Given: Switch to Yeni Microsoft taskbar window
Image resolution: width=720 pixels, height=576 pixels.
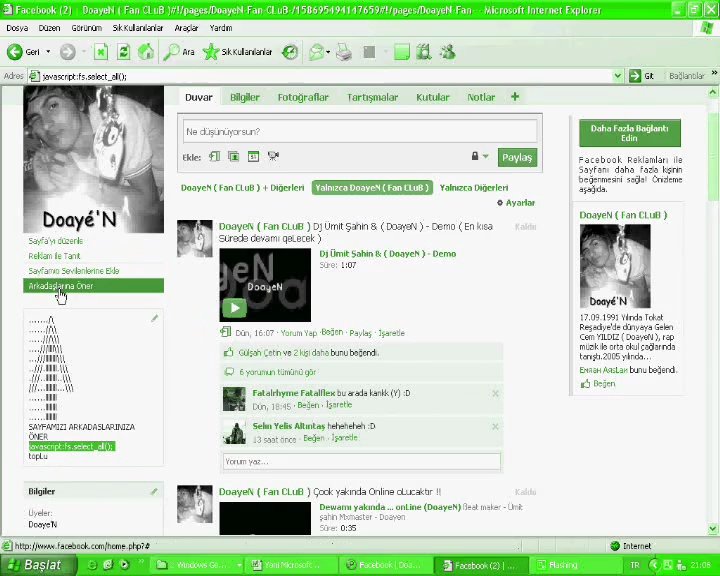Looking at the screenshot, I should coord(292,565).
